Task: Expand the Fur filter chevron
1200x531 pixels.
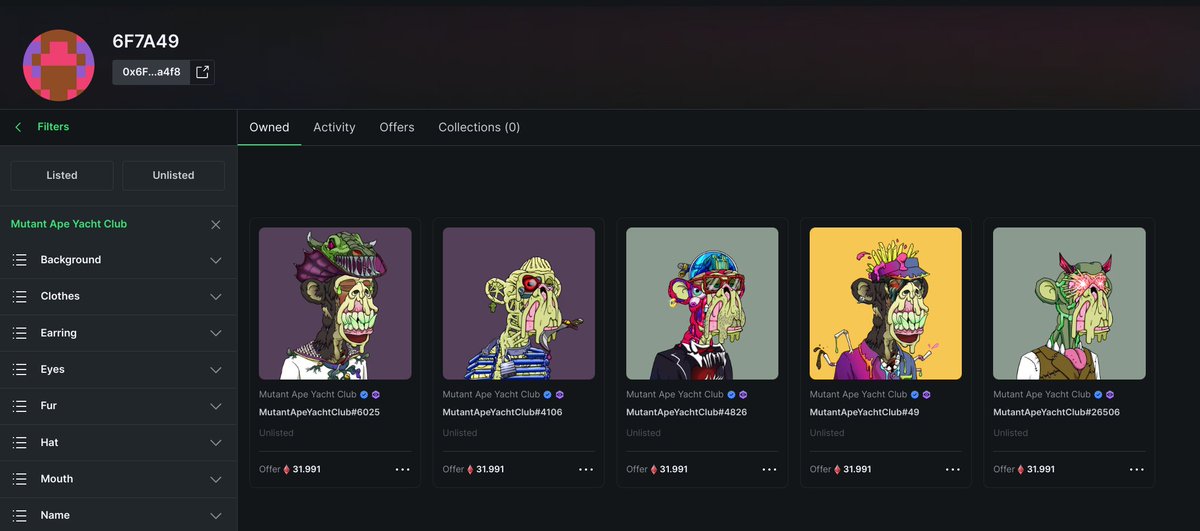Action: click(x=216, y=406)
